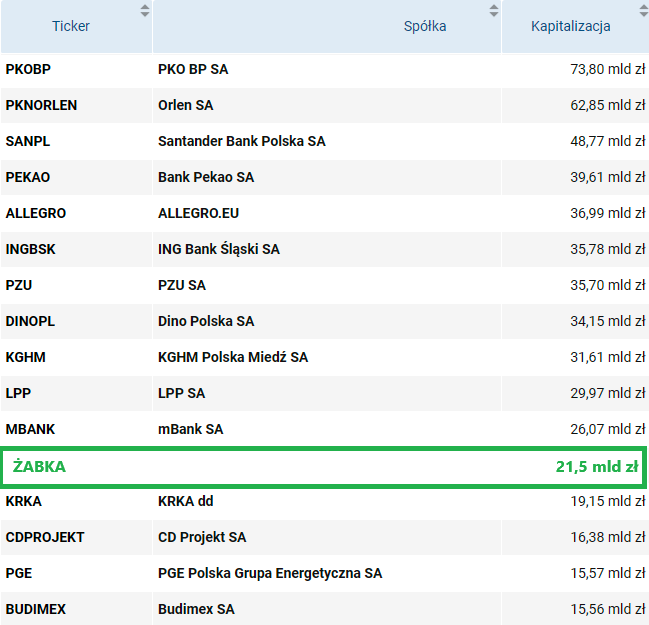Click the 36,99 mld zł value
This screenshot has height=625, width=649.
pyautogui.click(x=608, y=213)
